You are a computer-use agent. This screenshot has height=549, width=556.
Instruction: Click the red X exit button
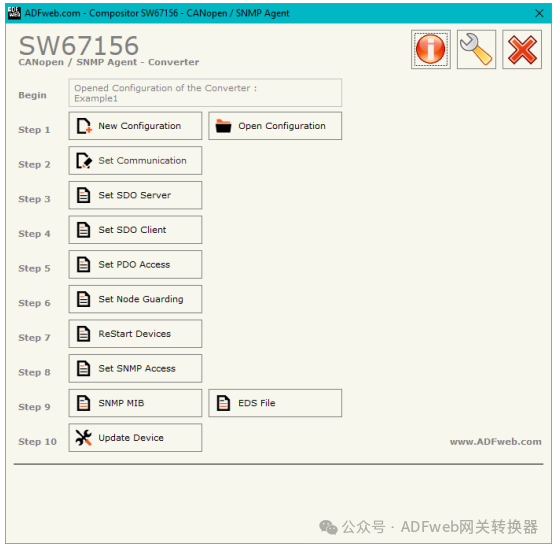point(522,49)
